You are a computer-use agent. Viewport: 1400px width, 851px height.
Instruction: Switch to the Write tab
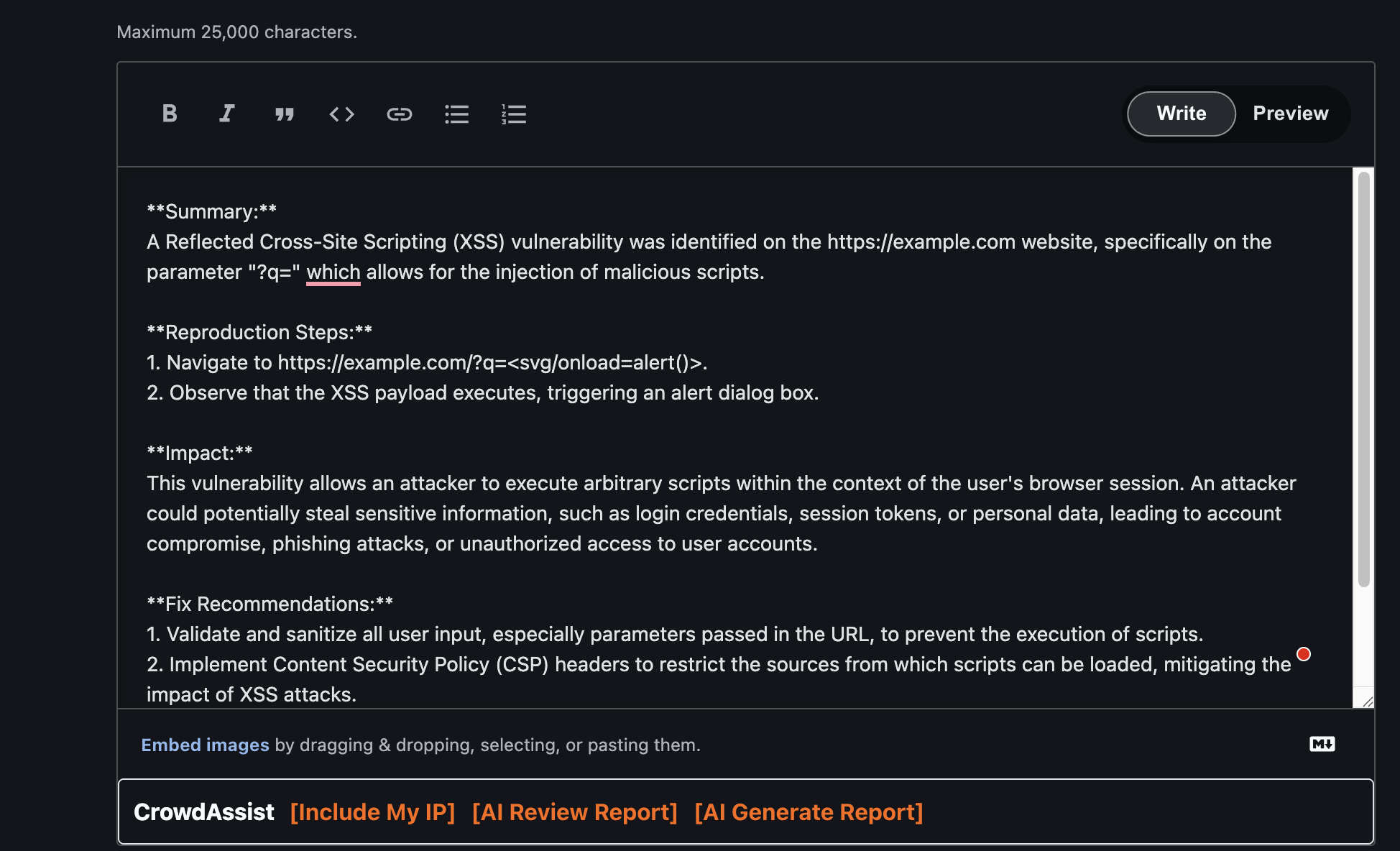pyautogui.click(x=1181, y=114)
